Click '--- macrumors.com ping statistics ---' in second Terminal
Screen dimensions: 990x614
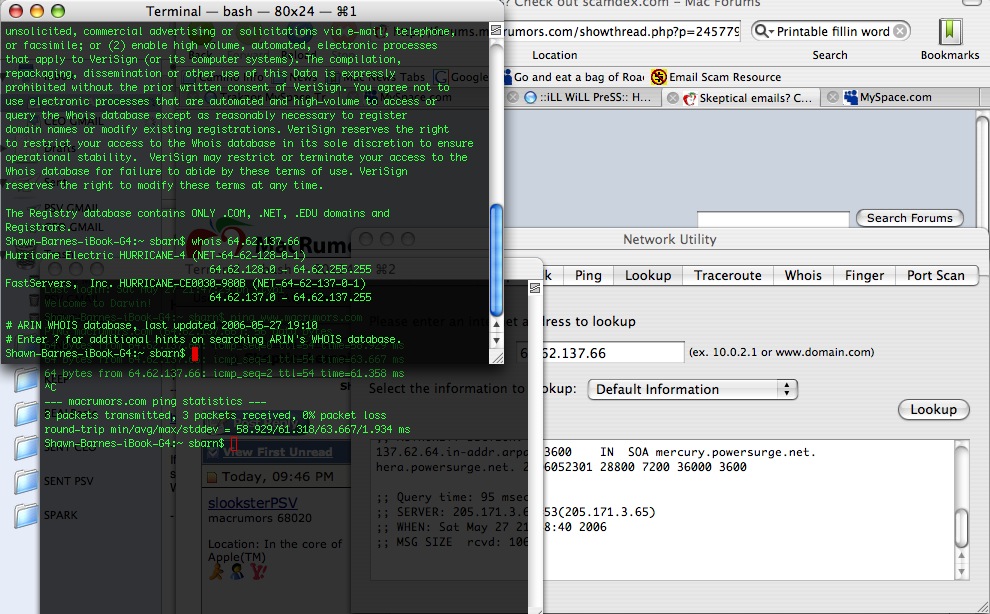click(x=155, y=401)
